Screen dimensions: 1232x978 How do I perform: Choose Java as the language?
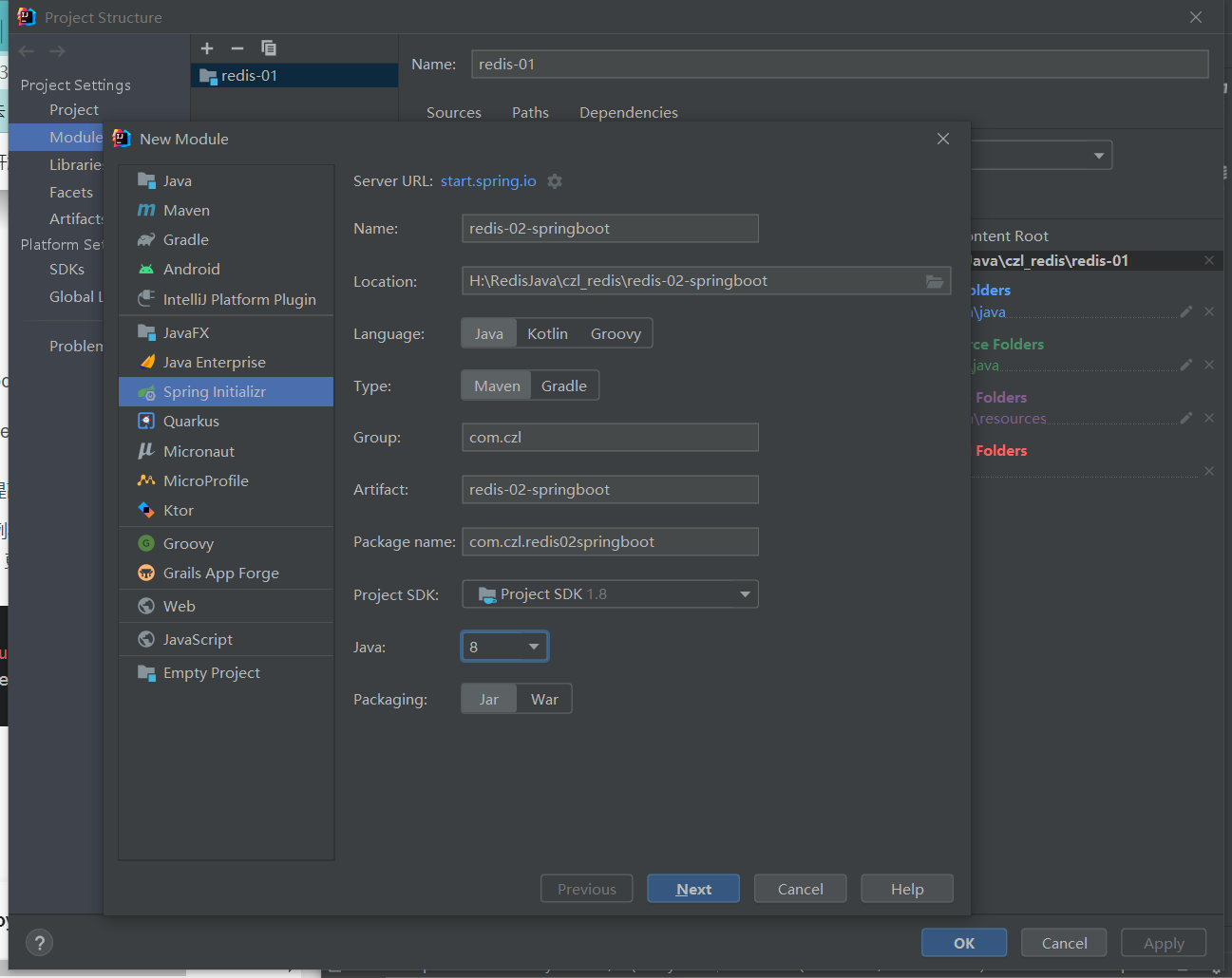coord(489,333)
